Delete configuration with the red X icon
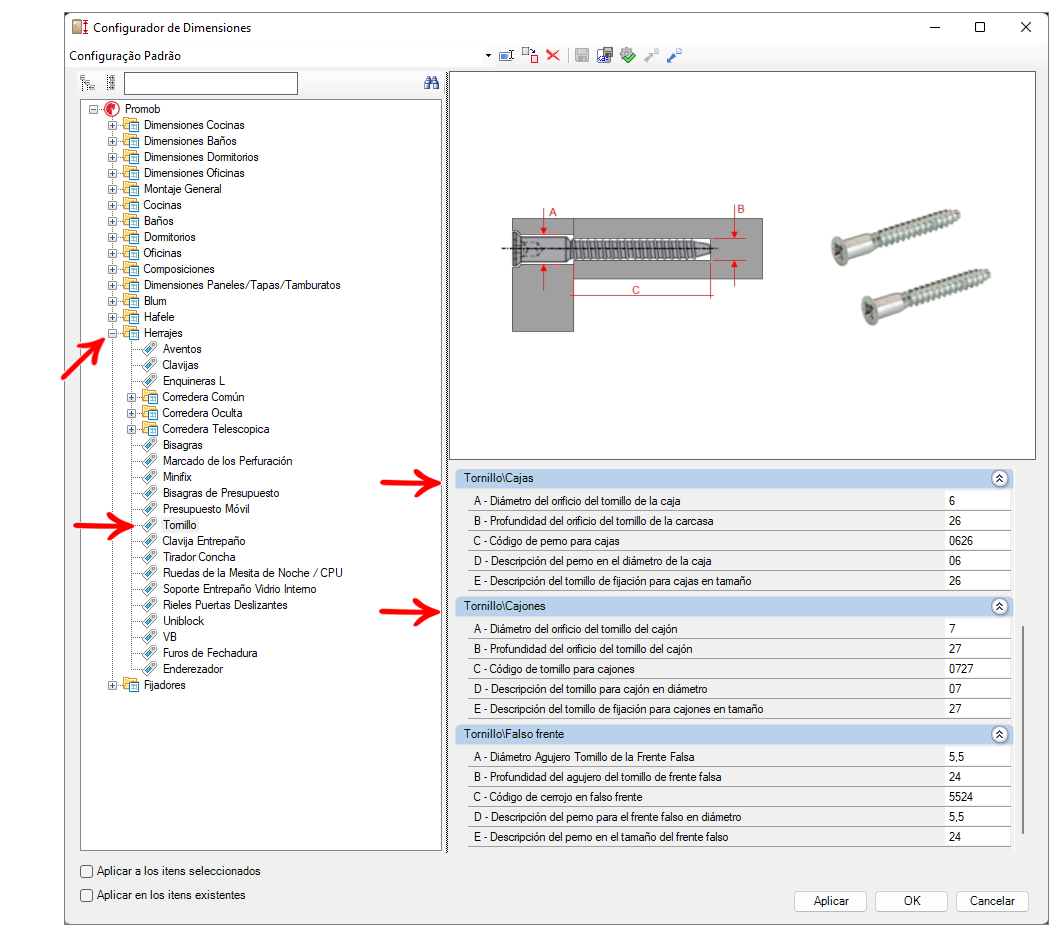 point(553,56)
